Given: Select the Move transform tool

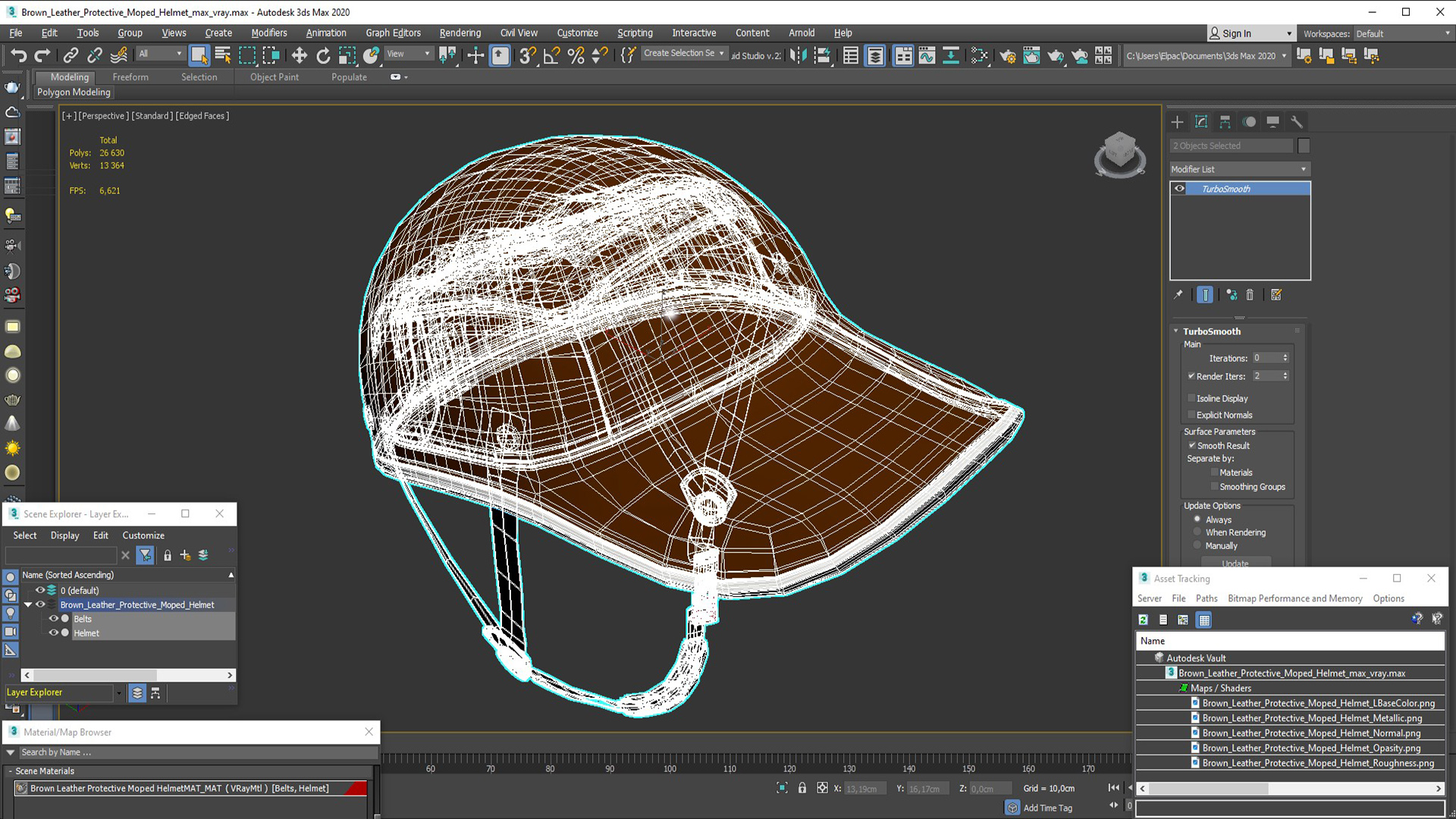Looking at the screenshot, I should point(299,55).
